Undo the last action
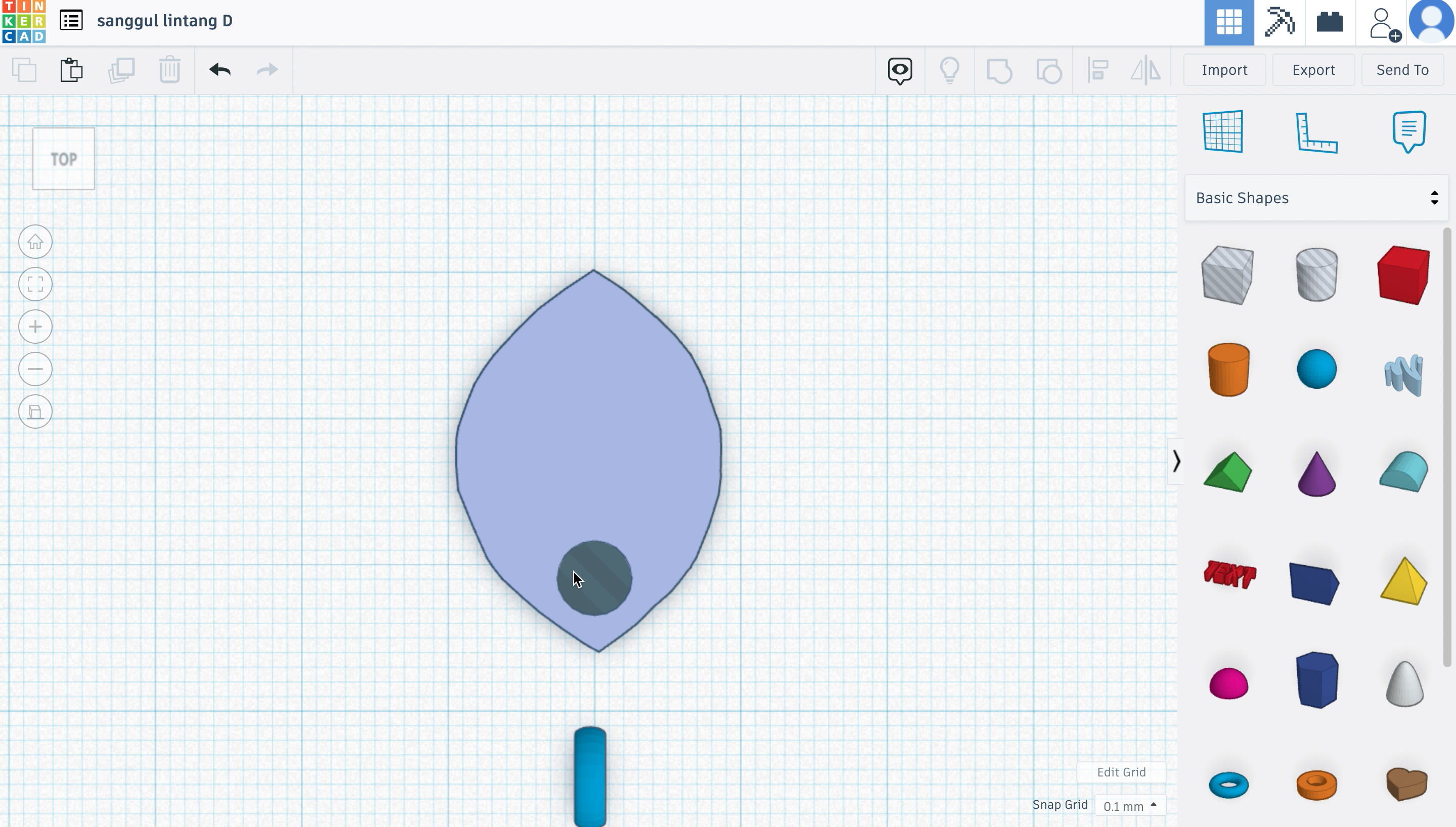This screenshot has width=1456, height=827. [x=220, y=70]
